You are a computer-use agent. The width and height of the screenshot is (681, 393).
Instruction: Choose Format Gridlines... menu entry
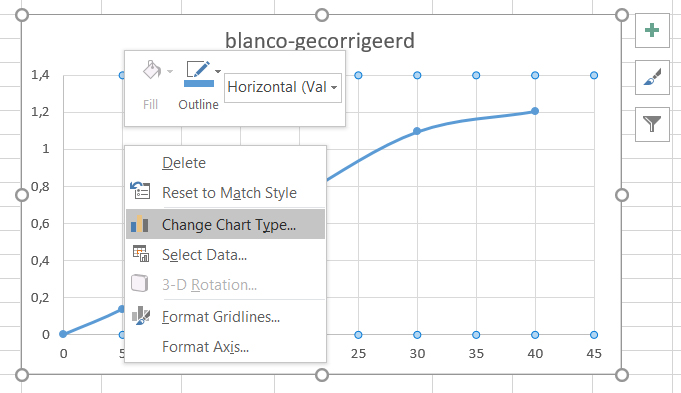[x=221, y=317]
